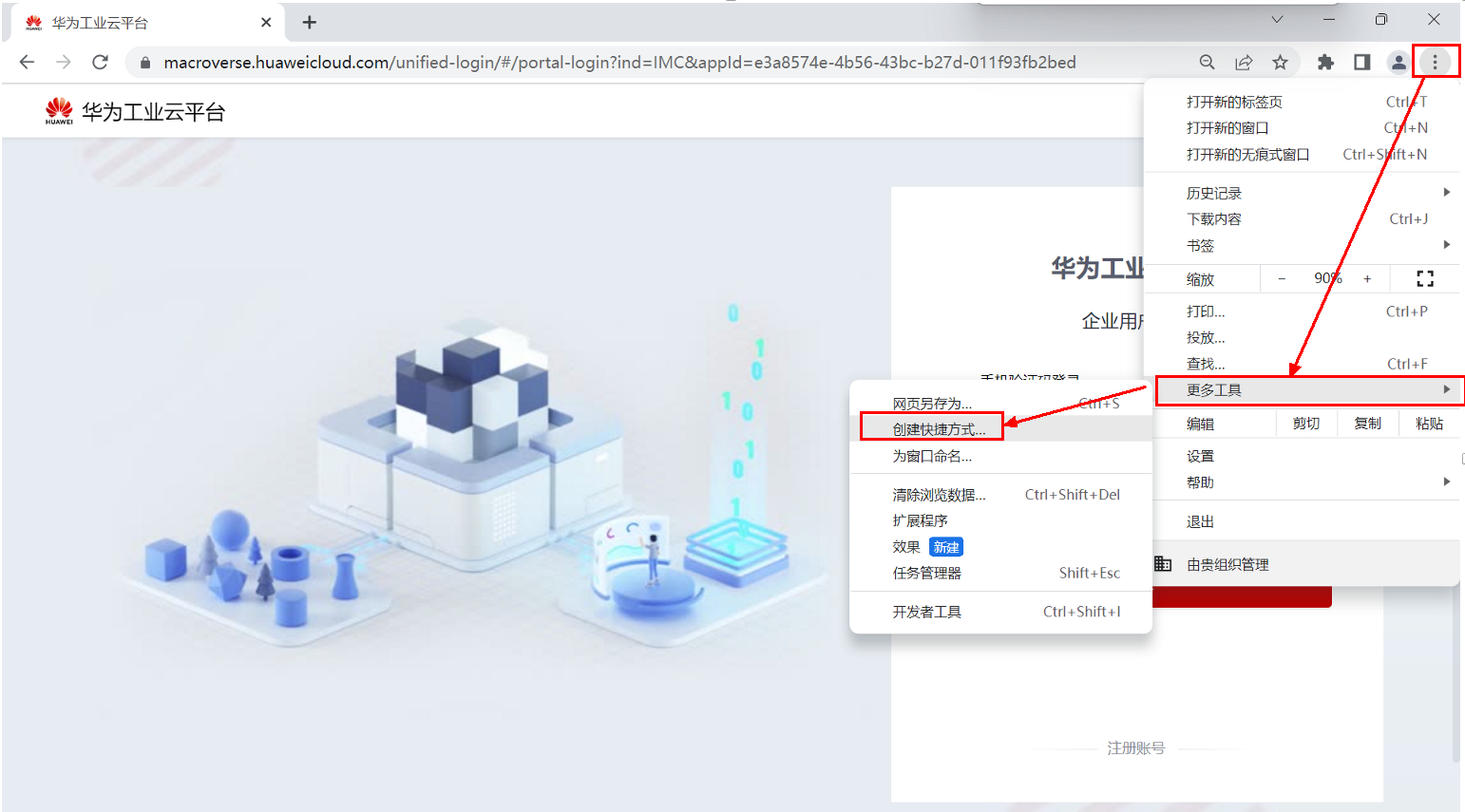Image resolution: width=1465 pixels, height=812 pixels.
Task: Click 剪切 in the edit row
Action: click(x=1306, y=424)
